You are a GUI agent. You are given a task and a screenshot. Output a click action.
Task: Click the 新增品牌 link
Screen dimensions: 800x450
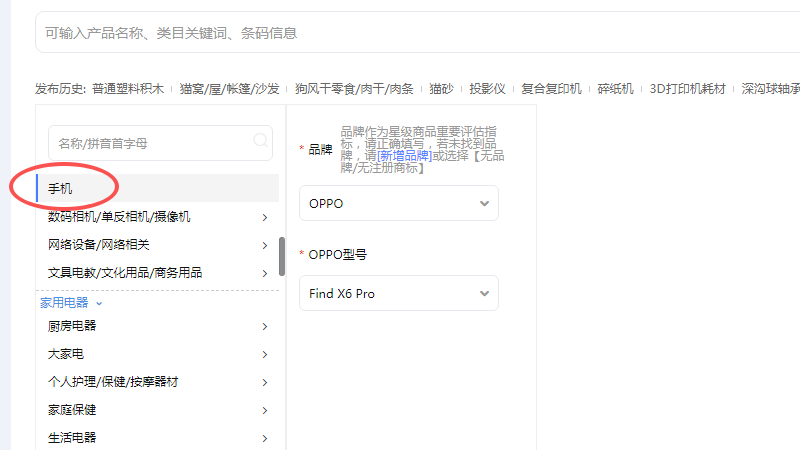pyautogui.click(x=404, y=156)
